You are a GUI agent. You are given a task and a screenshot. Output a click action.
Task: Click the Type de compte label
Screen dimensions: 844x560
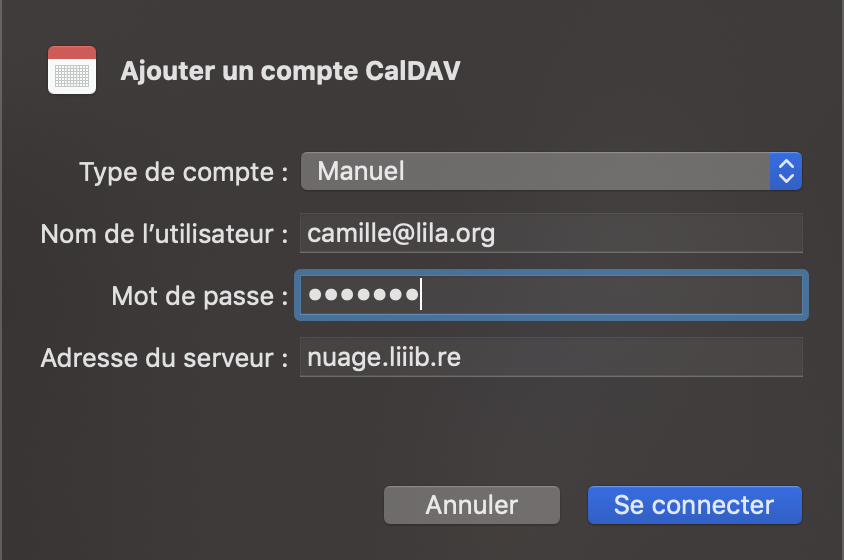(184, 172)
